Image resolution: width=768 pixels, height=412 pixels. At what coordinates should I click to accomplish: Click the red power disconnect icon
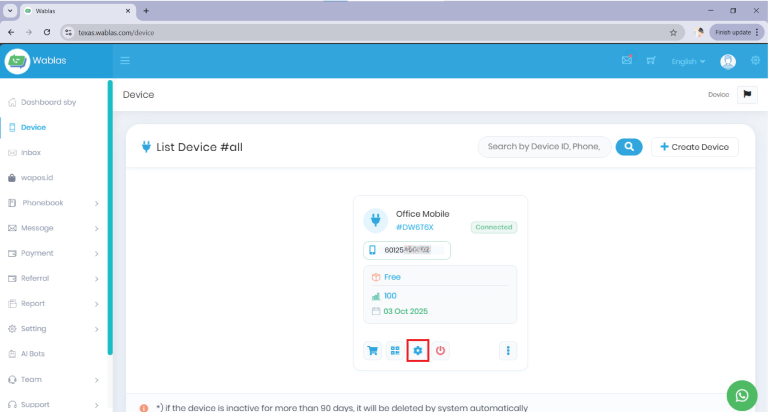pyautogui.click(x=441, y=350)
